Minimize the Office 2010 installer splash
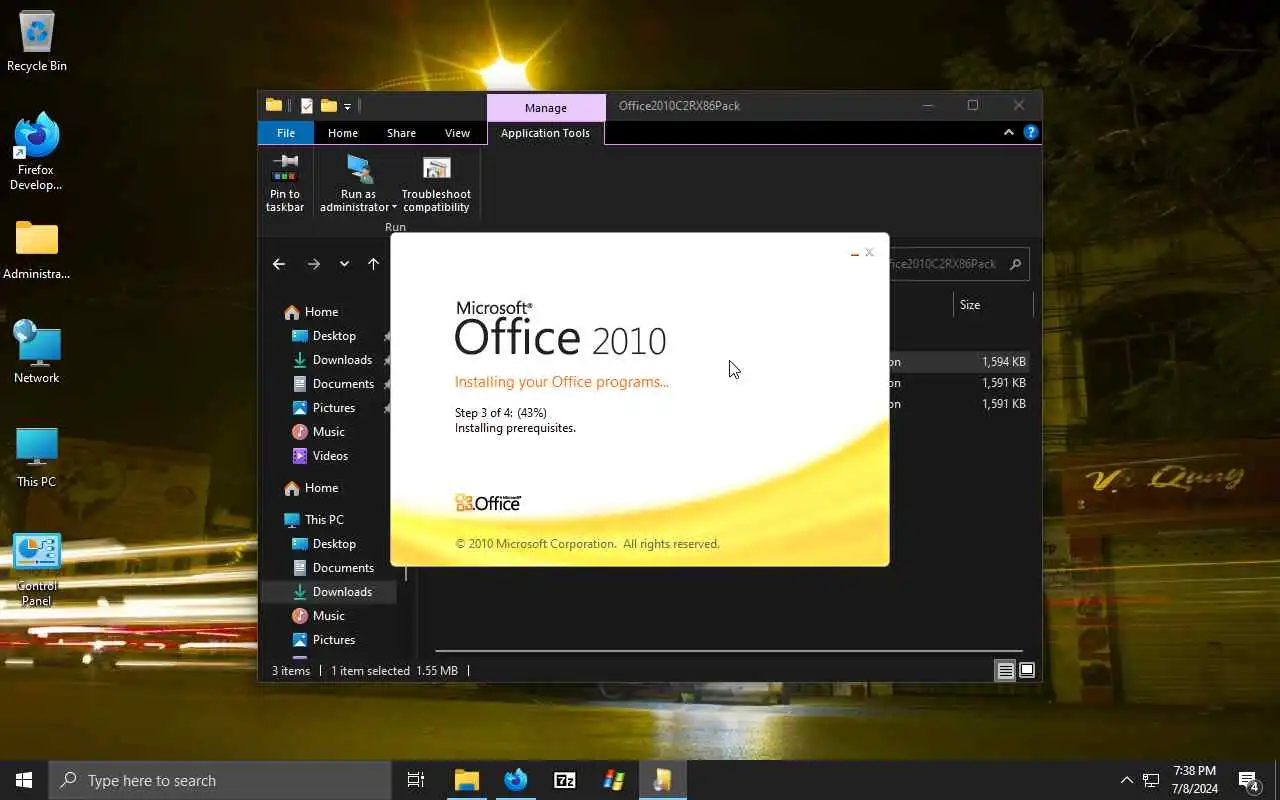 point(855,253)
